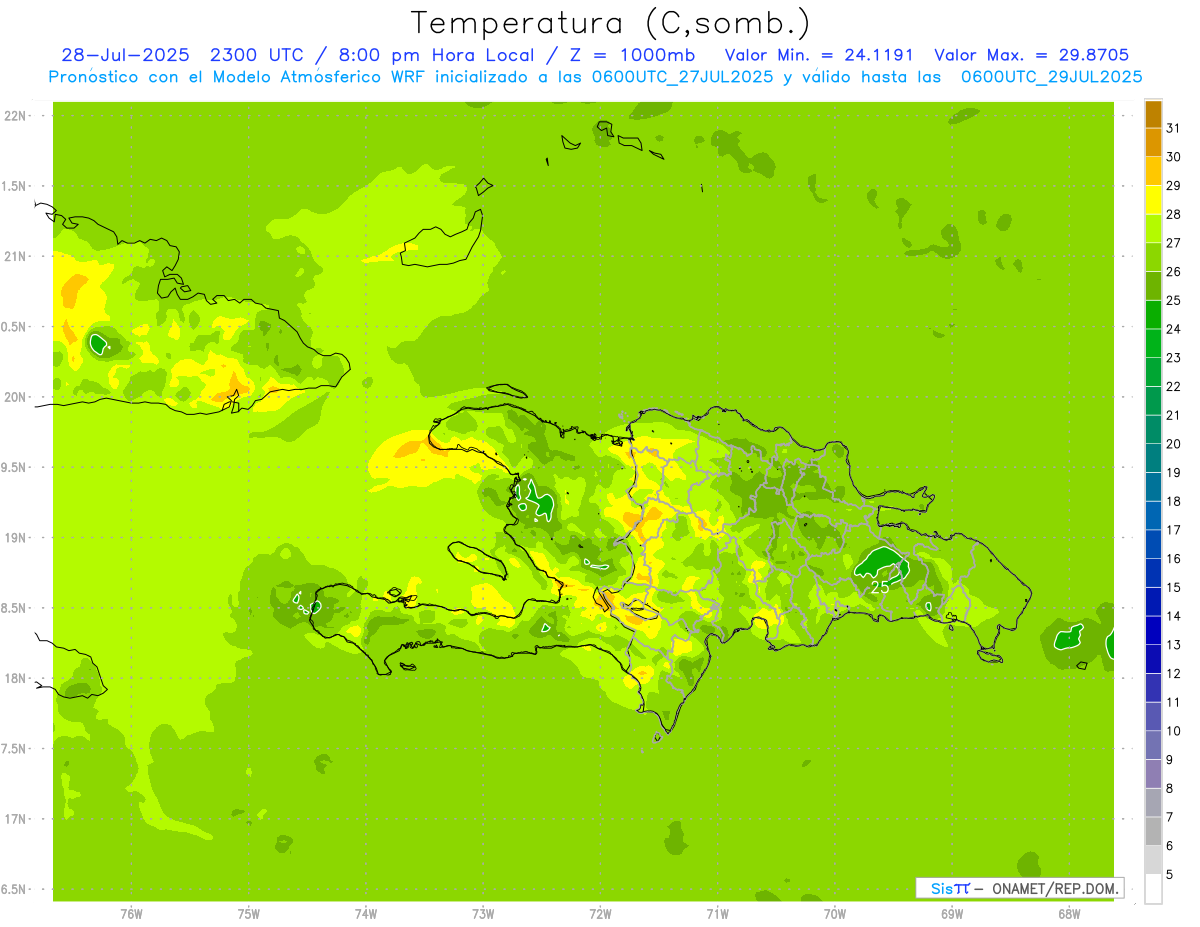Click the "68W" longitude axis label
The image size is (1200, 927).
click(x=1069, y=914)
